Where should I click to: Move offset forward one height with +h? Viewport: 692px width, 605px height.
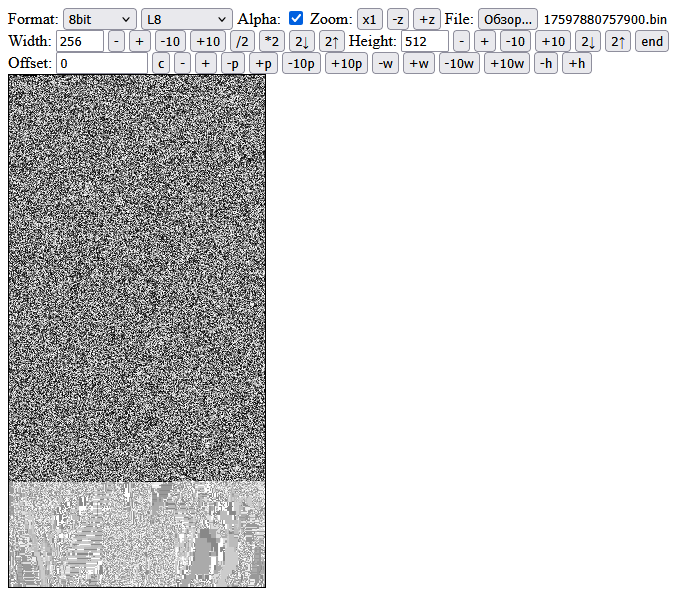[577, 64]
